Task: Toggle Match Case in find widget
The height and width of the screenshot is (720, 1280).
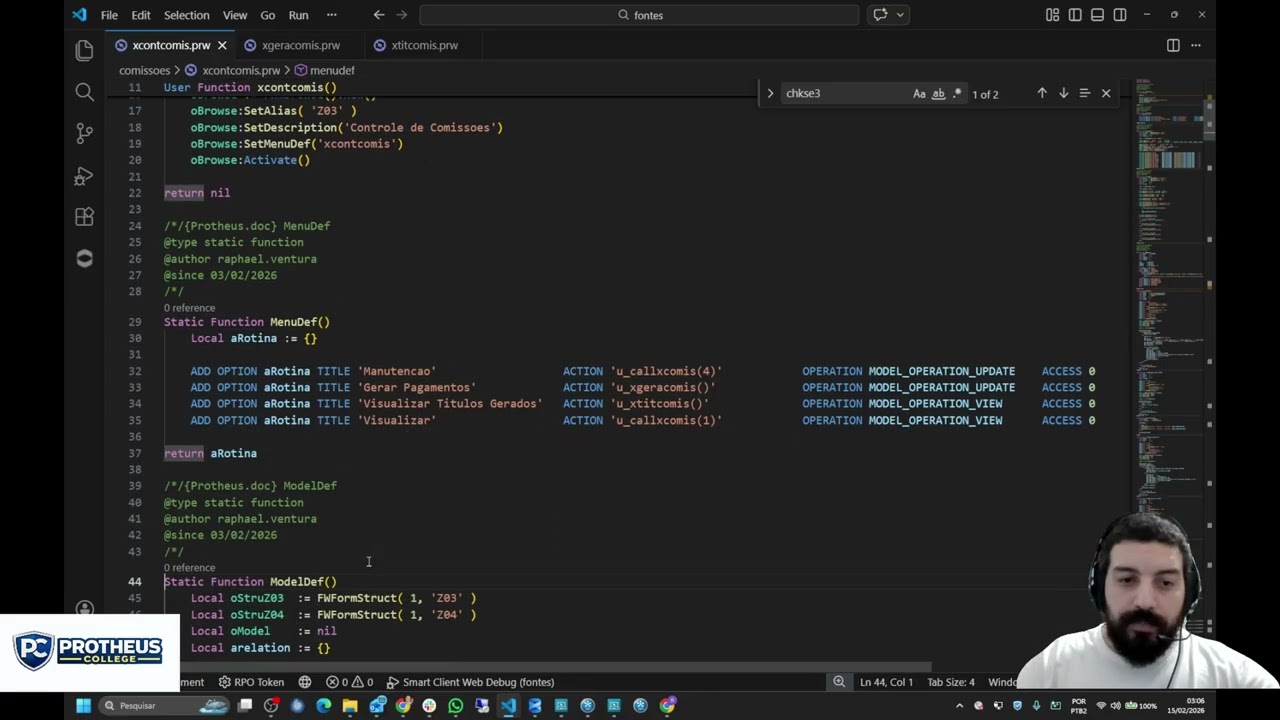Action: pyautogui.click(x=919, y=93)
